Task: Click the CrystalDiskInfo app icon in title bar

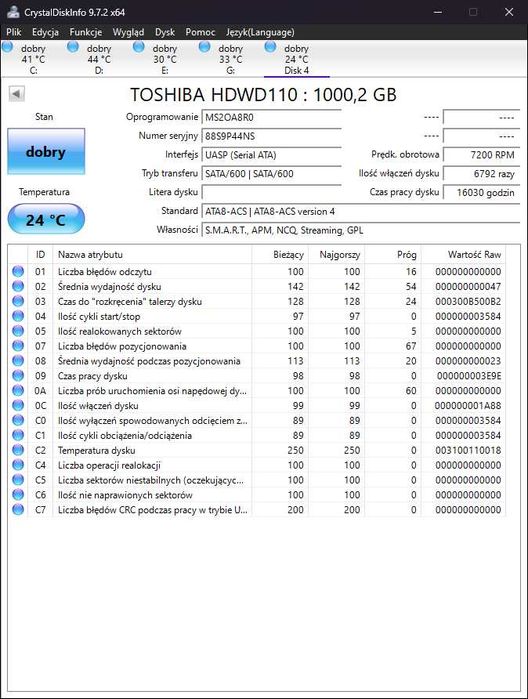Action: 13,12
